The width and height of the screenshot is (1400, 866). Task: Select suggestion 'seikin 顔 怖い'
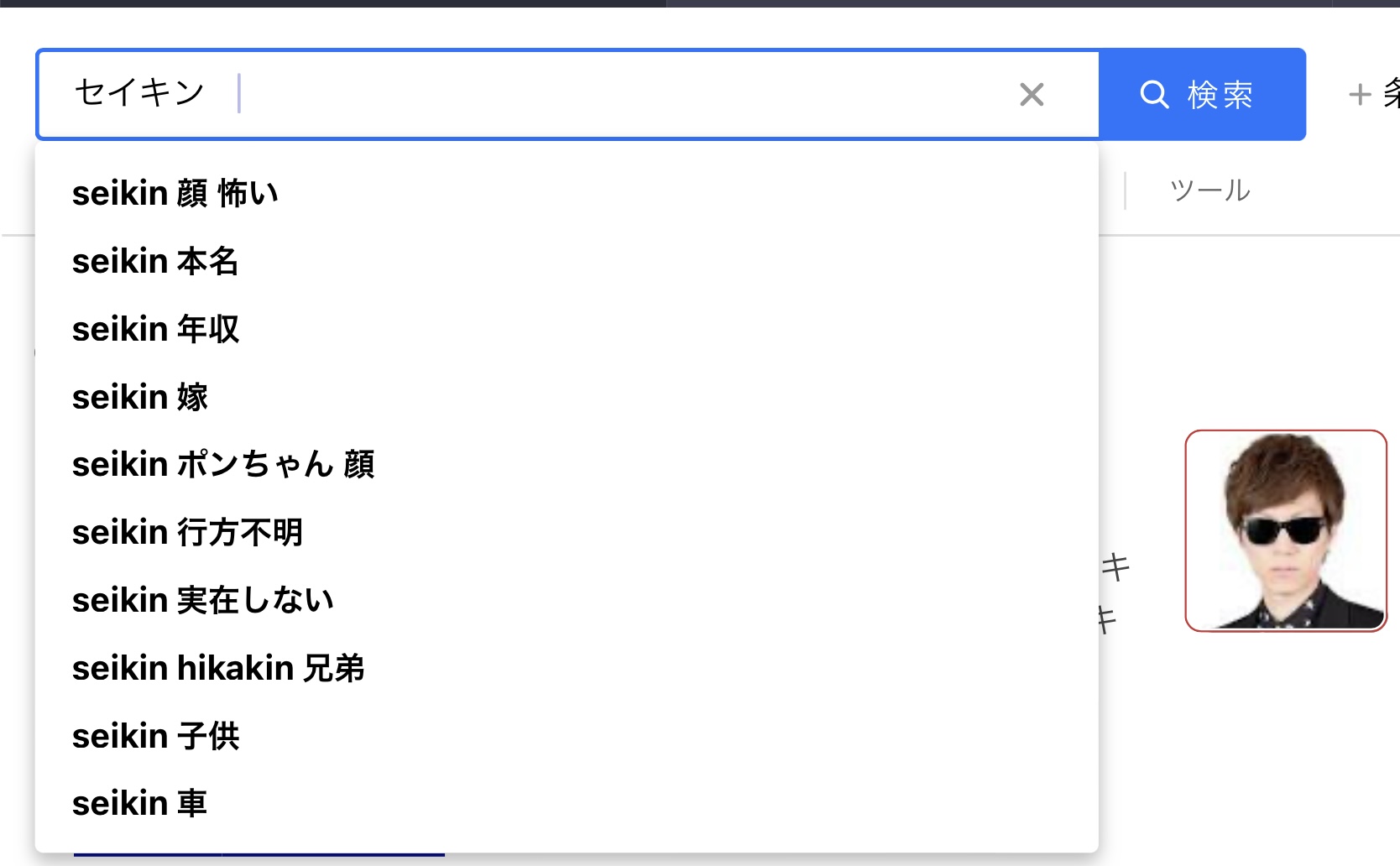[x=567, y=193]
